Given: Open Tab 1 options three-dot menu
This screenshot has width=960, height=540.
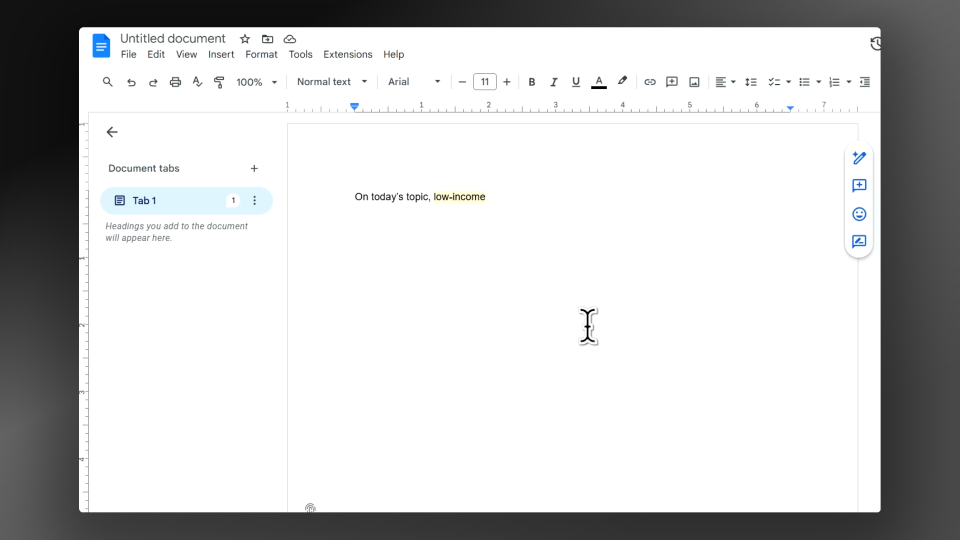Looking at the screenshot, I should click(255, 201).
